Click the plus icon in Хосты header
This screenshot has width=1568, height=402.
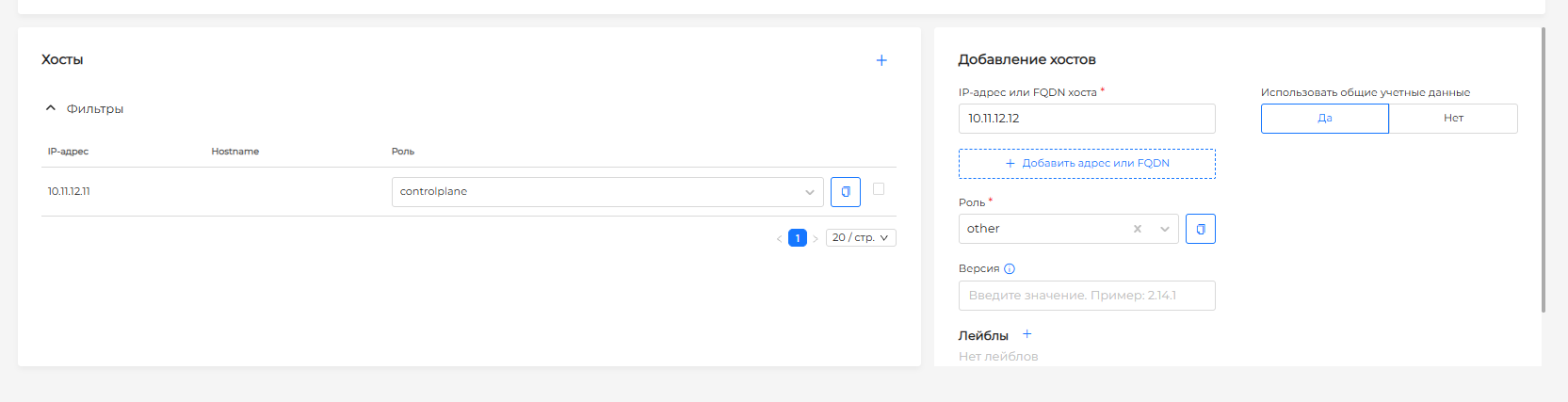881,60
